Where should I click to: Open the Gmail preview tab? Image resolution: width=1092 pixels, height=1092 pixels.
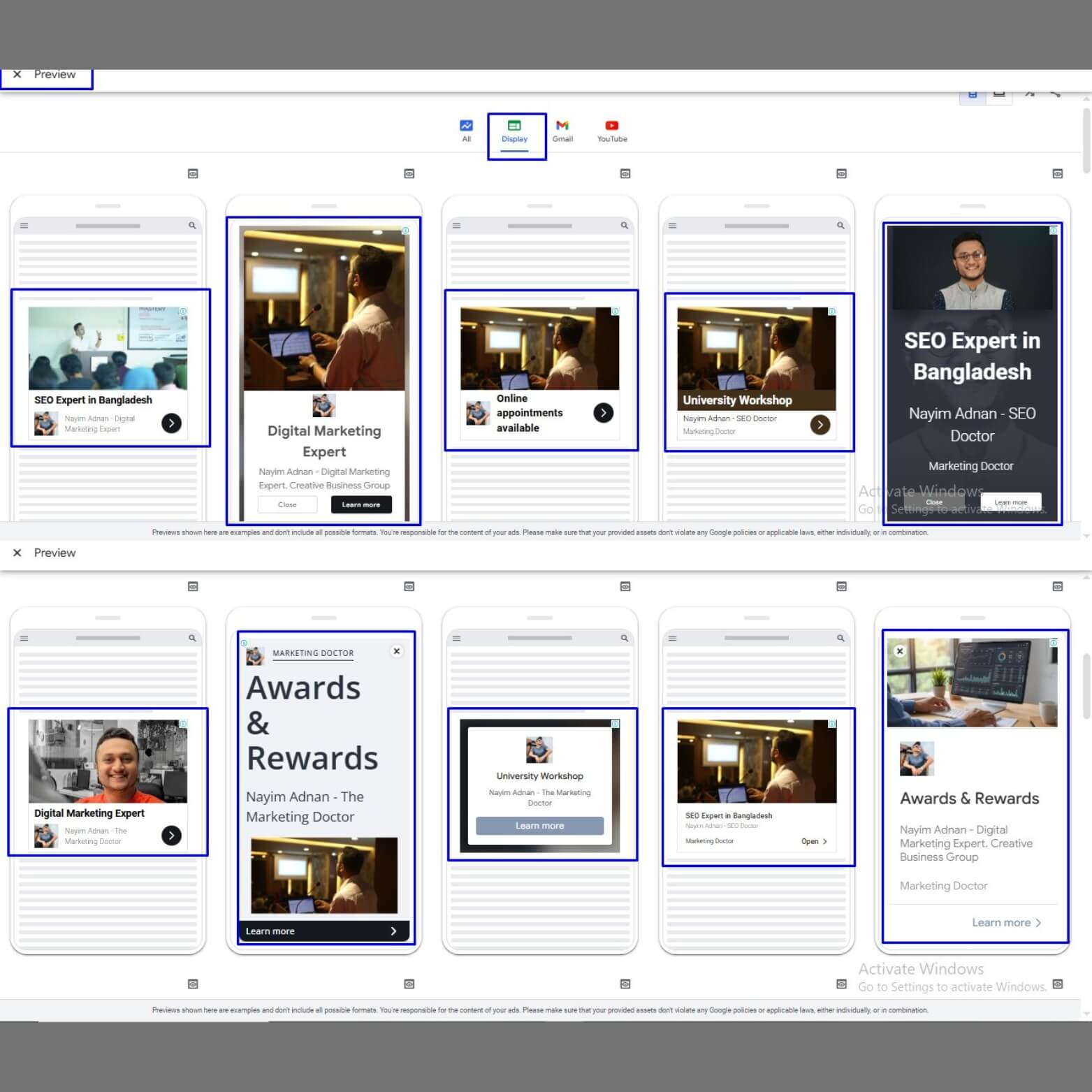(562, 131)
